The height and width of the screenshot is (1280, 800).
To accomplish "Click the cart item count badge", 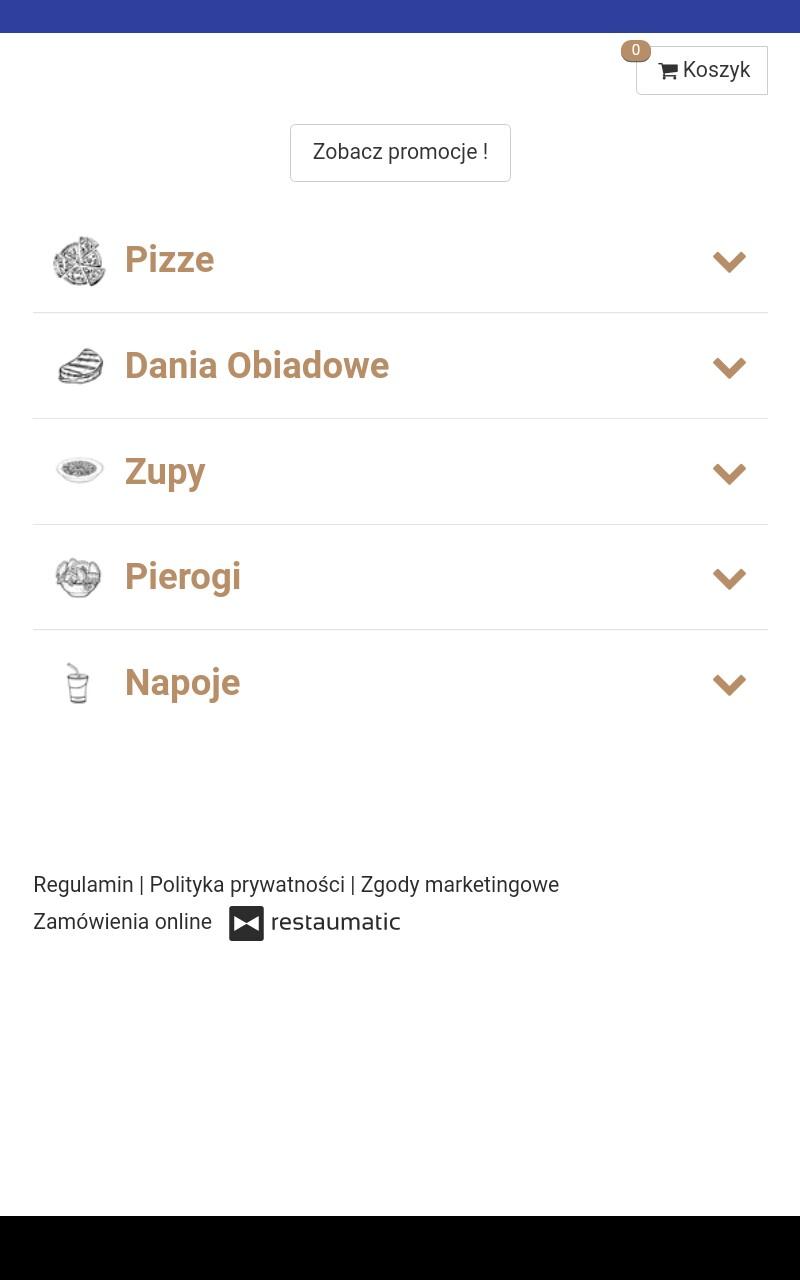I will point(636,51).
